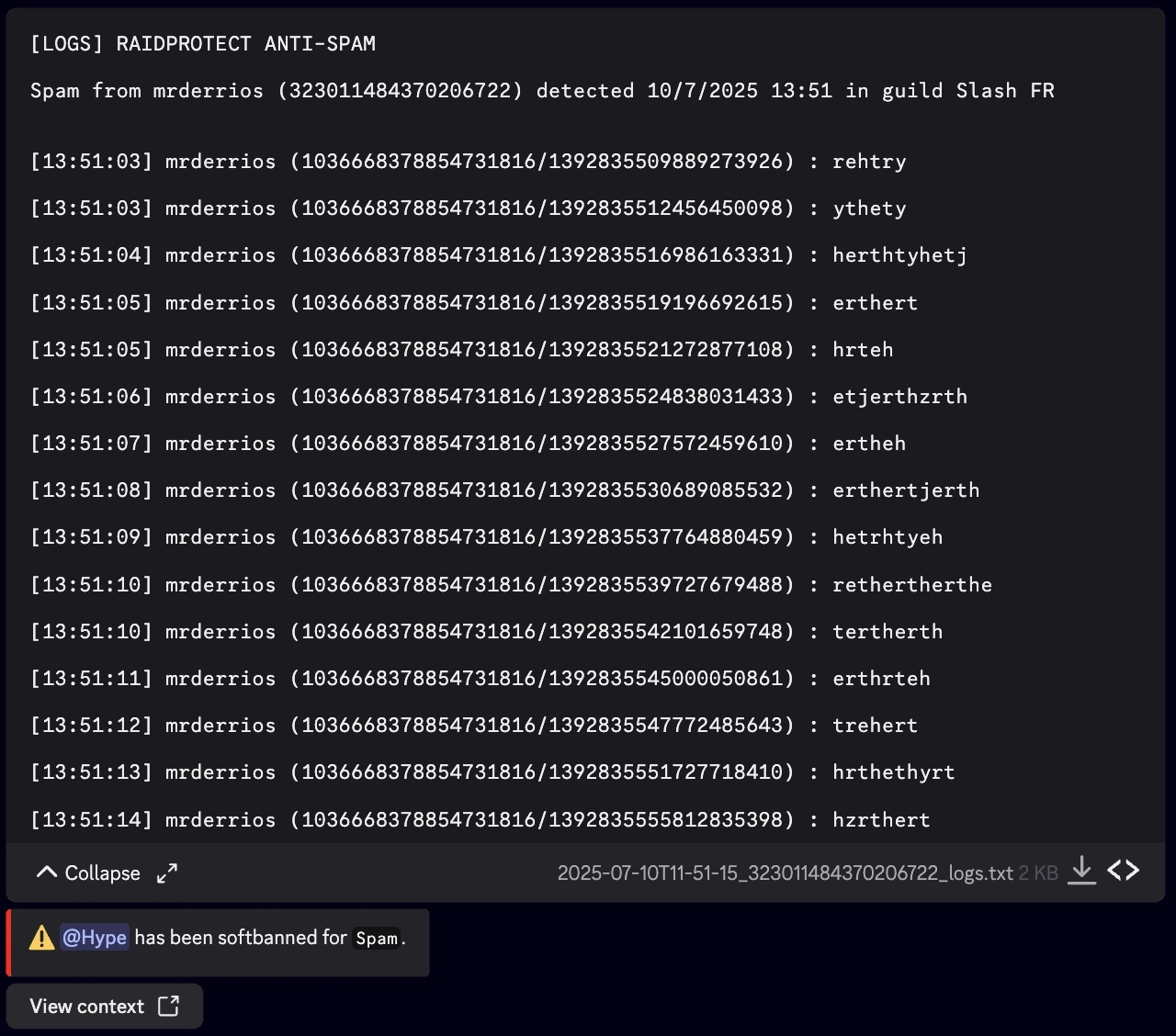Viewport: 1176px width, 1036px height.
Task: Click the external link icon on View context
Action: coord(169,1006)
